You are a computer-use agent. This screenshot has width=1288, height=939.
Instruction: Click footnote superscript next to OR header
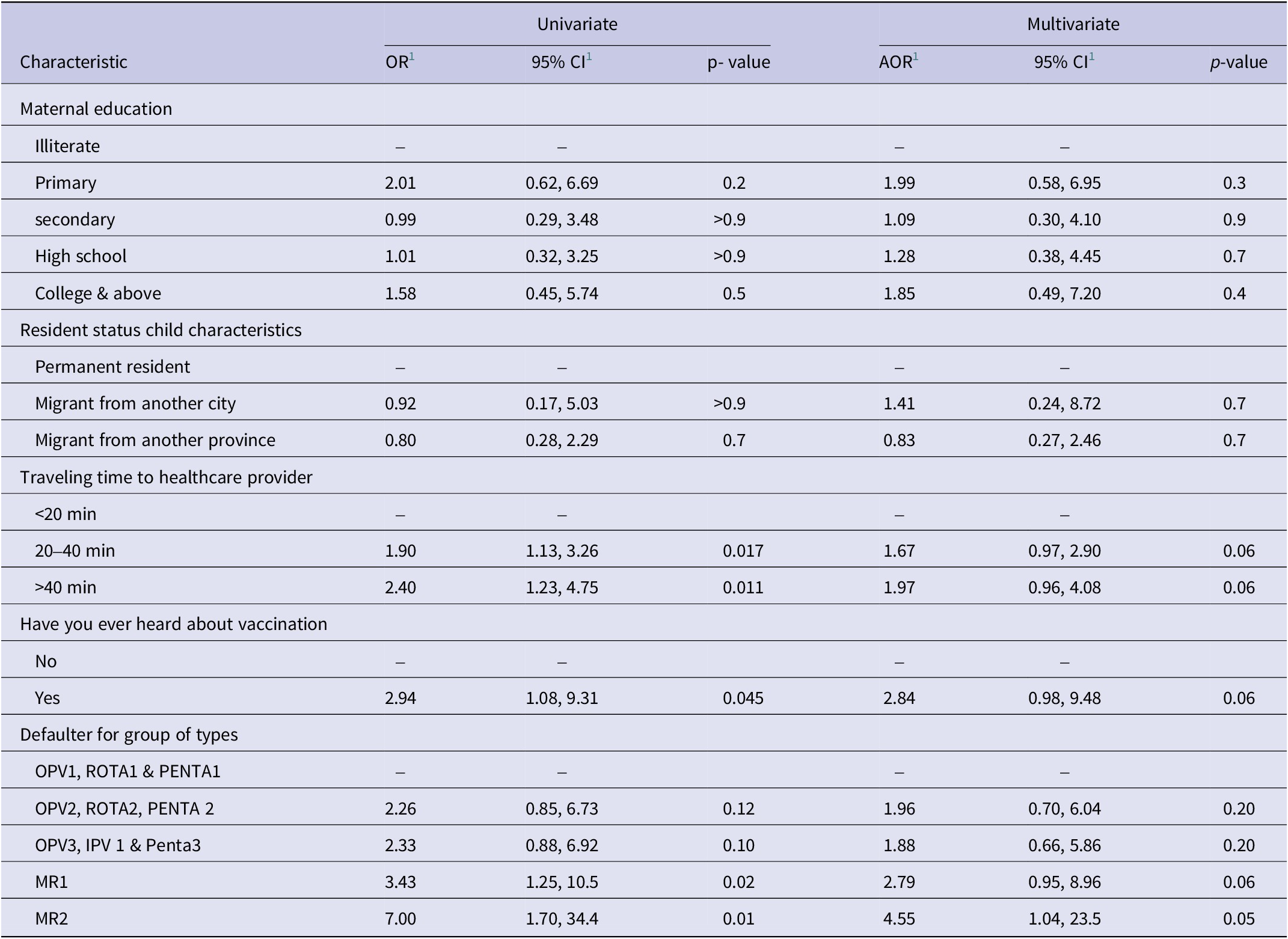pos(412,57)
